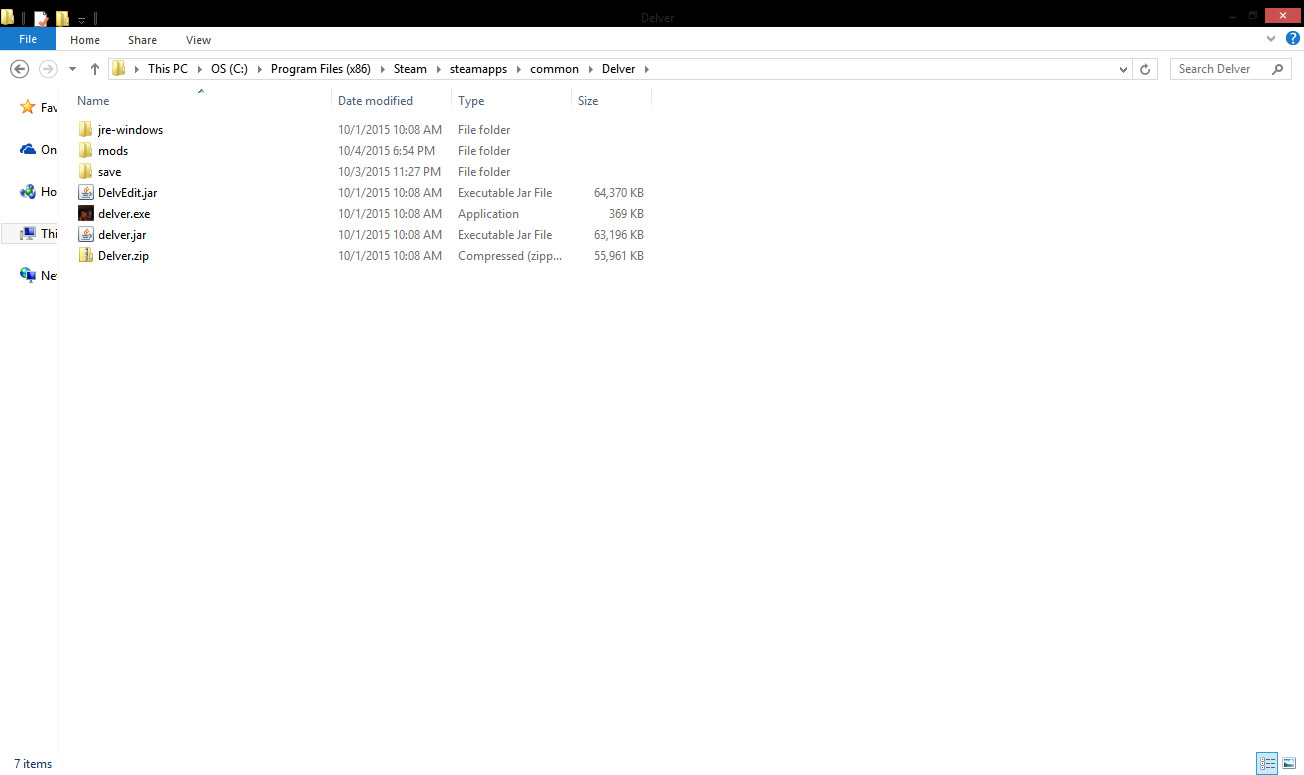Click the Delver breadcrumb in address bar

tap(618, 69)
